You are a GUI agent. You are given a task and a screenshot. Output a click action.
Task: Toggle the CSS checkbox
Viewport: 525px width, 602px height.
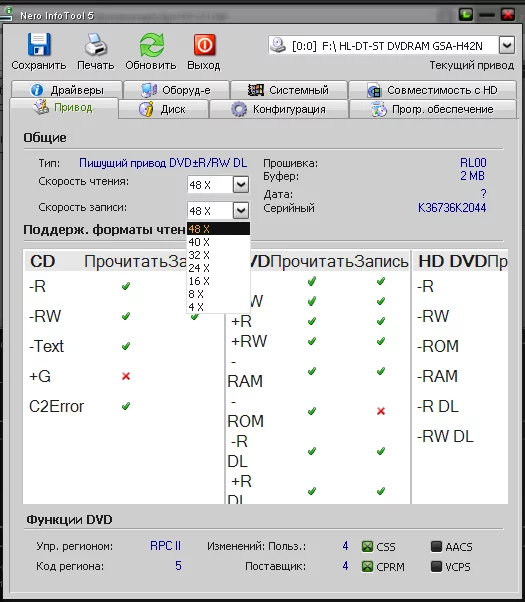coord(368,546)
